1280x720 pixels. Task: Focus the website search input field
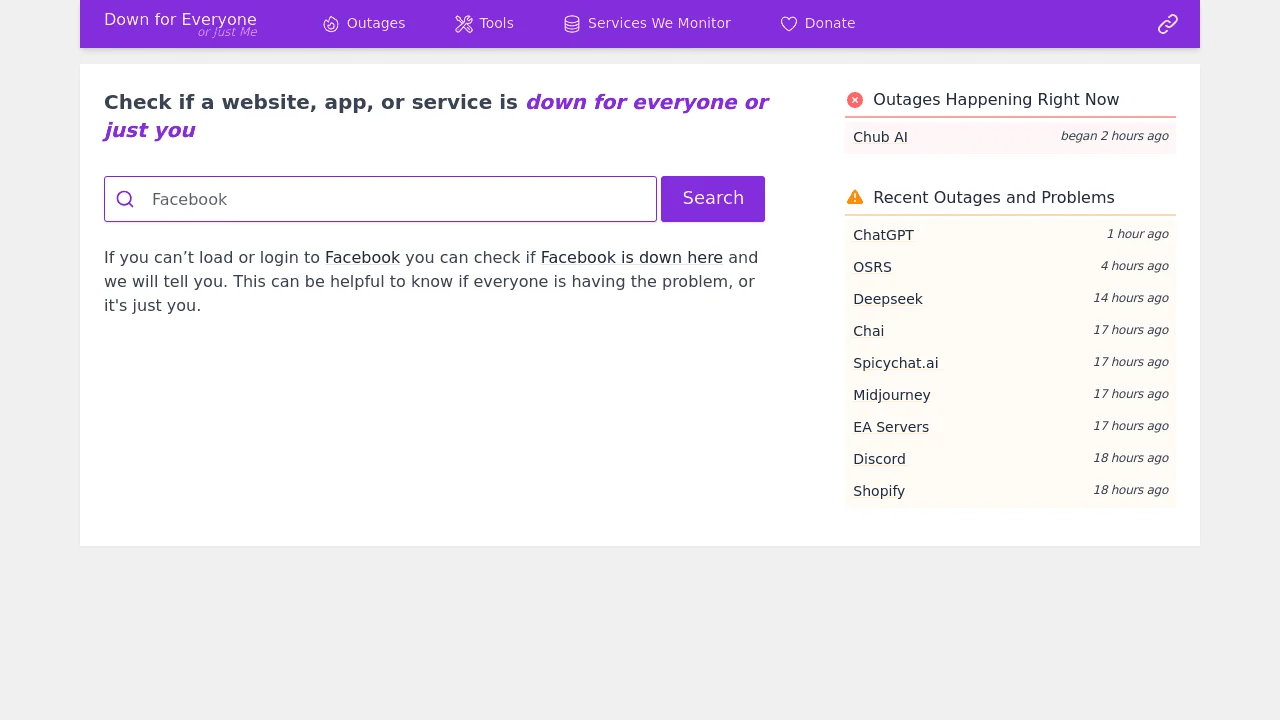point(400,199)
